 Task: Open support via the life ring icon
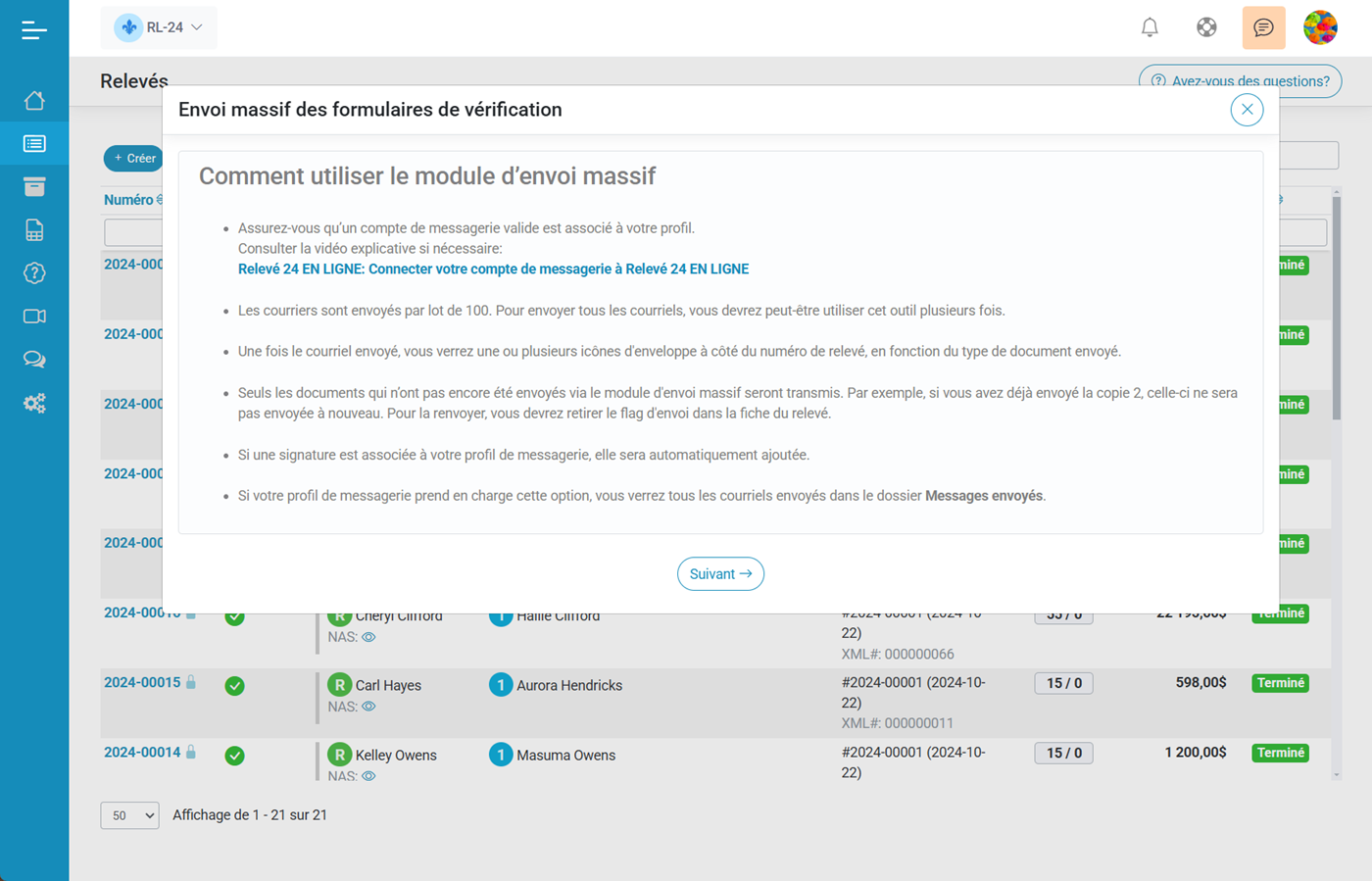[1206, 27]
